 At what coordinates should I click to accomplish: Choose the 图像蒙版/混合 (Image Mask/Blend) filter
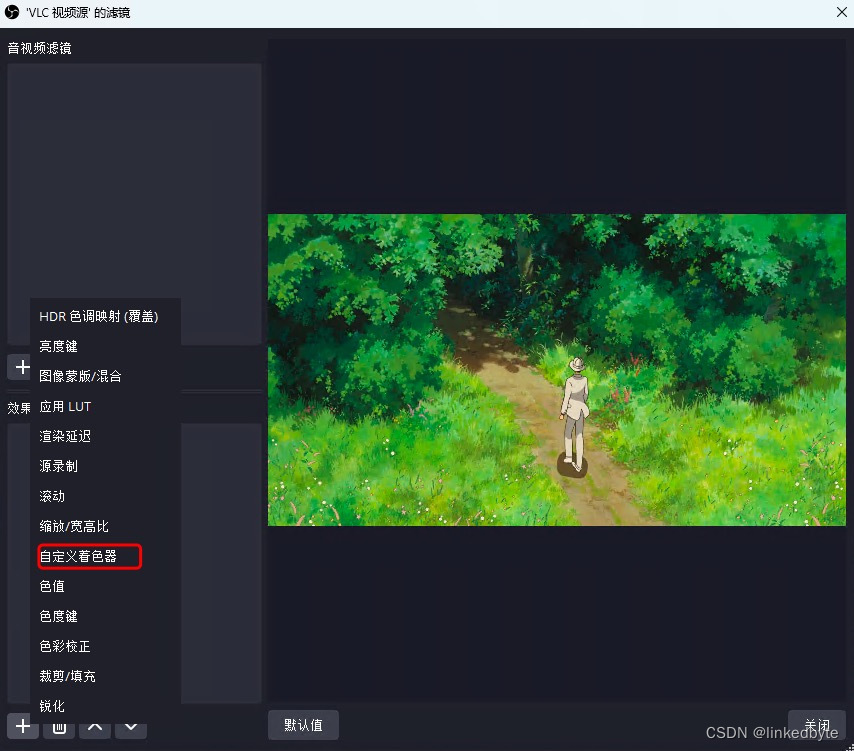coord(77,376)
